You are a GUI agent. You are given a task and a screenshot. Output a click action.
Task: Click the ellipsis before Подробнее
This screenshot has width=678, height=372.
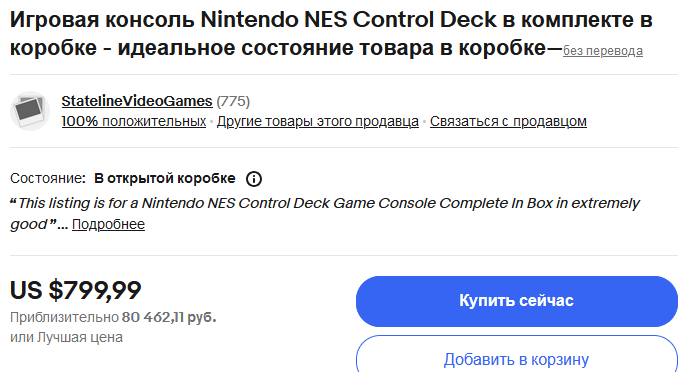[63, 226]
